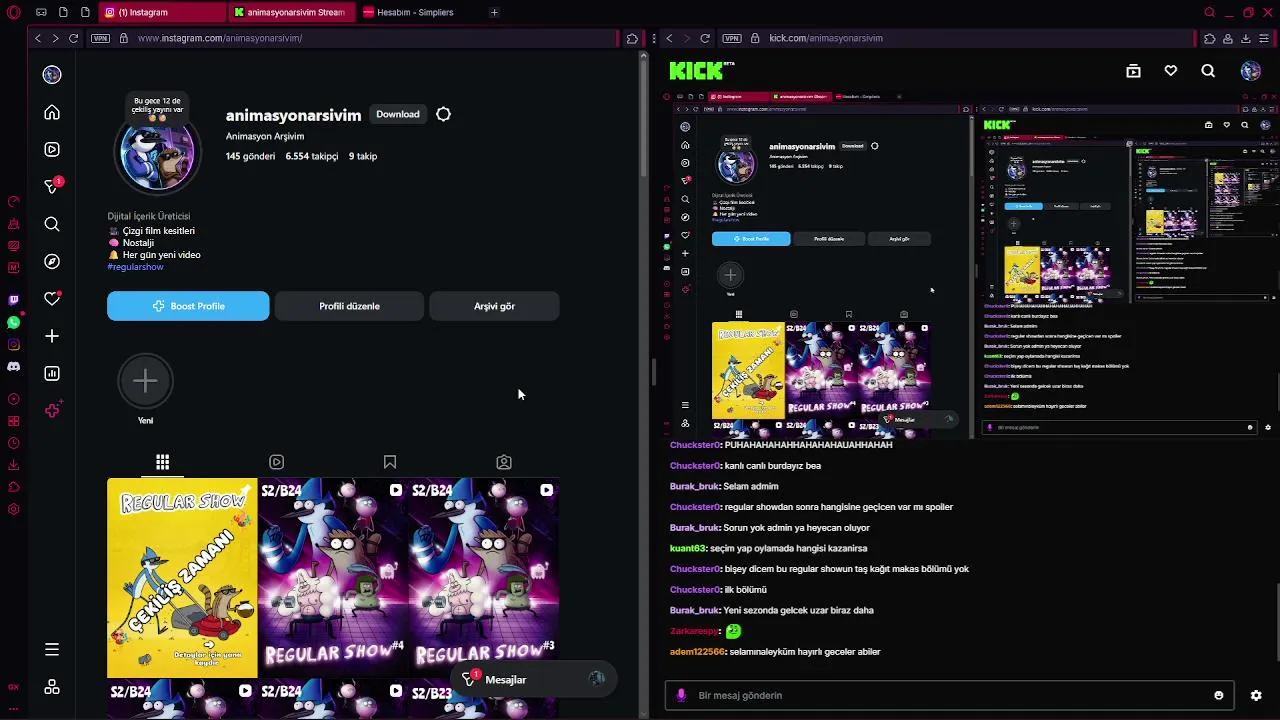The width and height of the screenshot is (1280, 720).
Task: Open the yellow Çekiliş Zamanı post
Action: tap(182, 578)
